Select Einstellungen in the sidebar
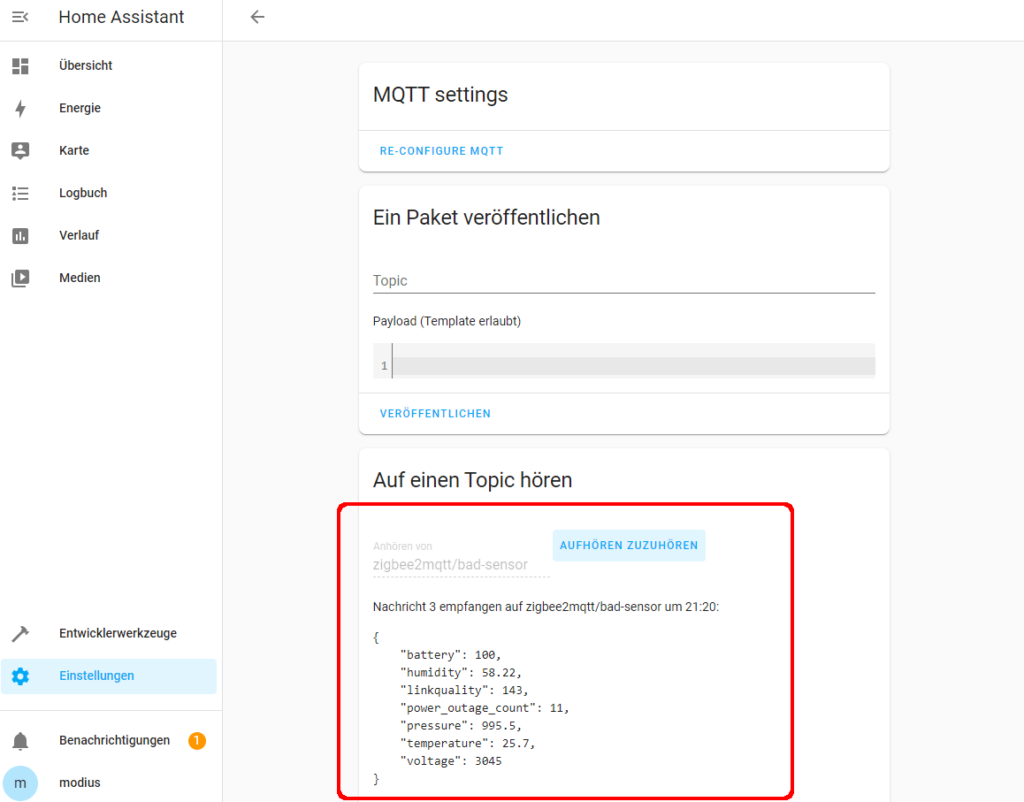1024x802 pixels. tap(108, 676)
